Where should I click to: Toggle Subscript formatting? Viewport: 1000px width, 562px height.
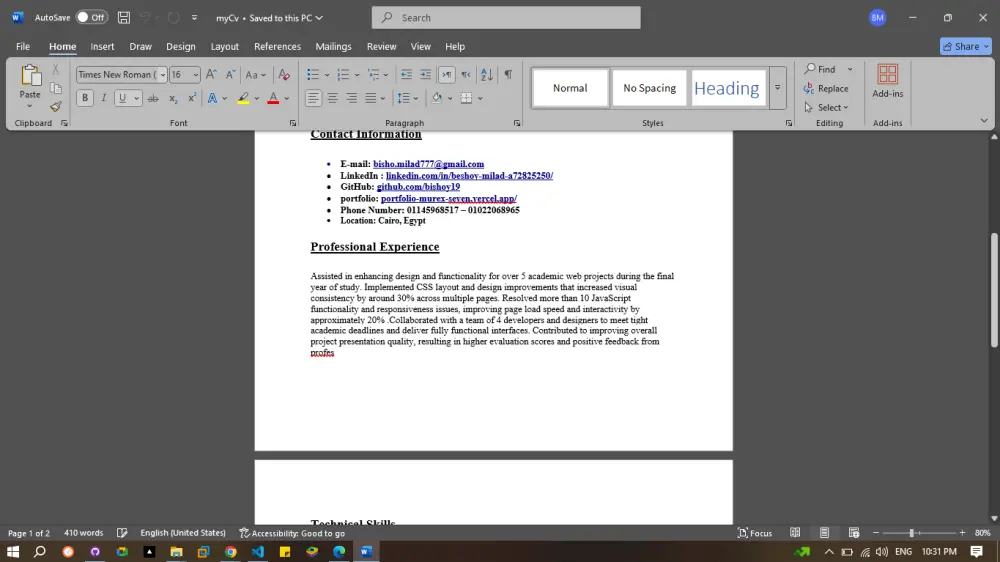point(173,98)
